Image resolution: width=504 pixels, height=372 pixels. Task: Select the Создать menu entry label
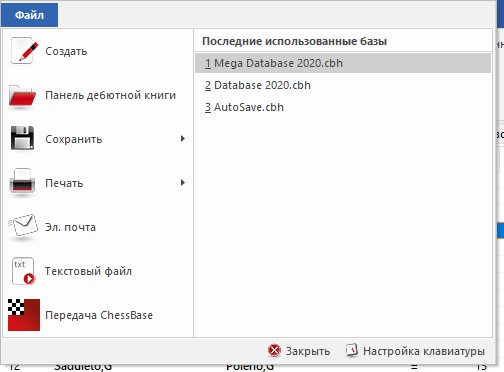(x=66, y=51)
